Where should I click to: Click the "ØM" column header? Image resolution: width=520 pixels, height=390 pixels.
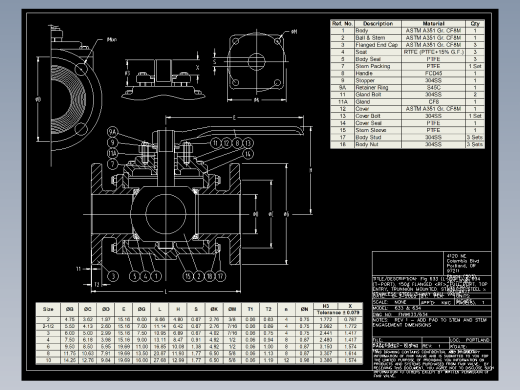(x=232, y=309)
